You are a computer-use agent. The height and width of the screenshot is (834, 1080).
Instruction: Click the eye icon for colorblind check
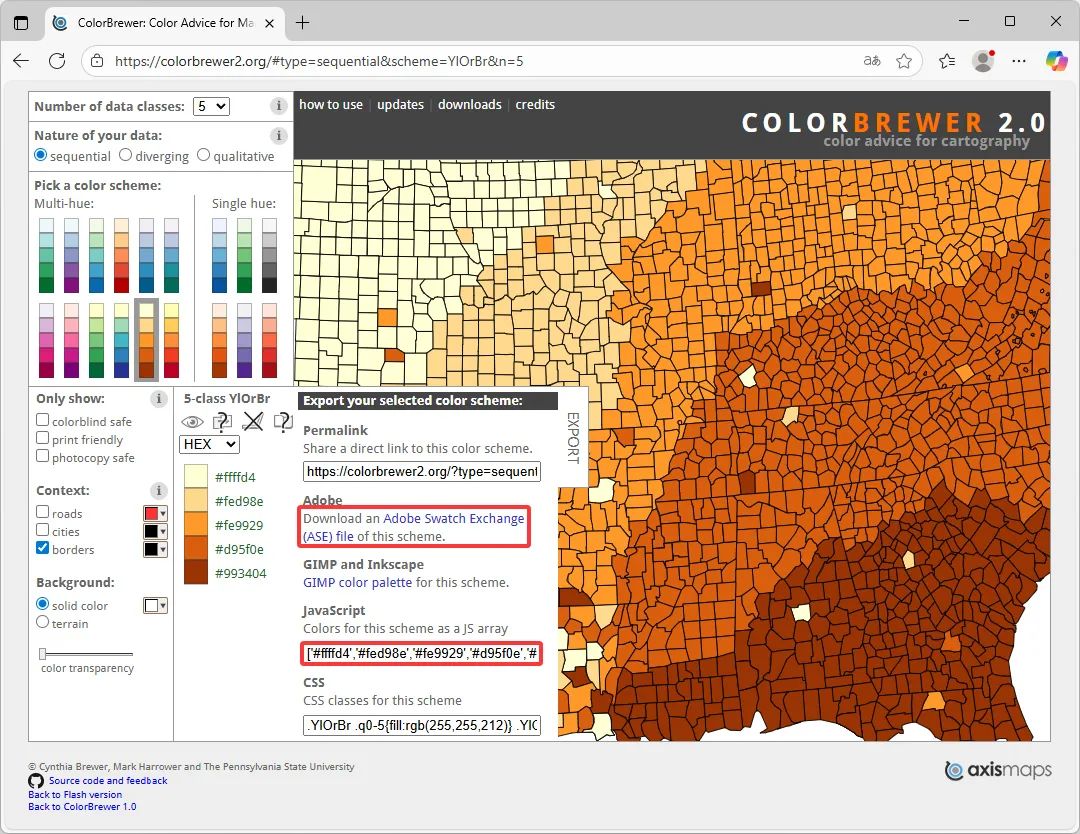[192, 422]
